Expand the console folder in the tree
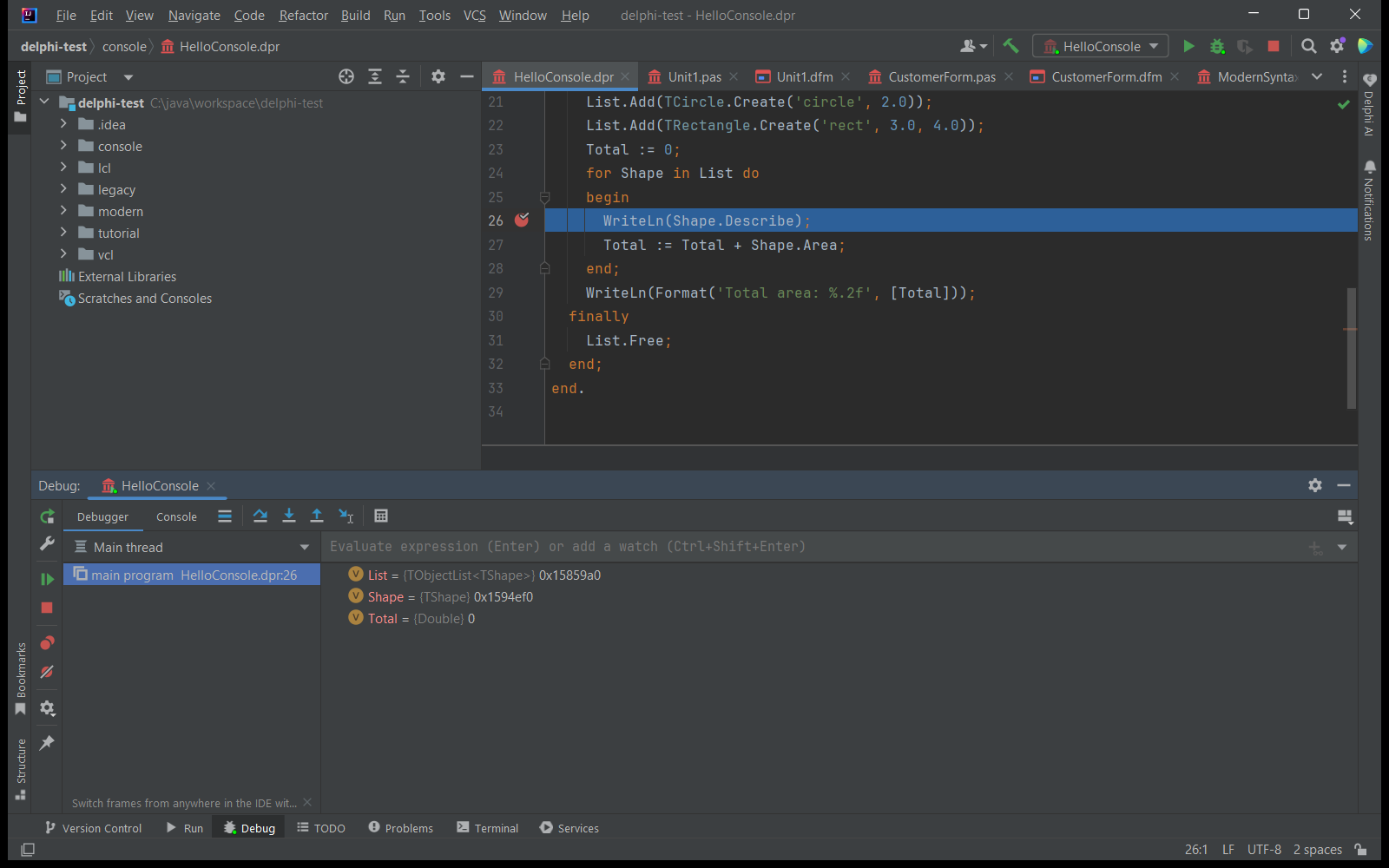The image size is (1389, 868). (x=63, y=146)
